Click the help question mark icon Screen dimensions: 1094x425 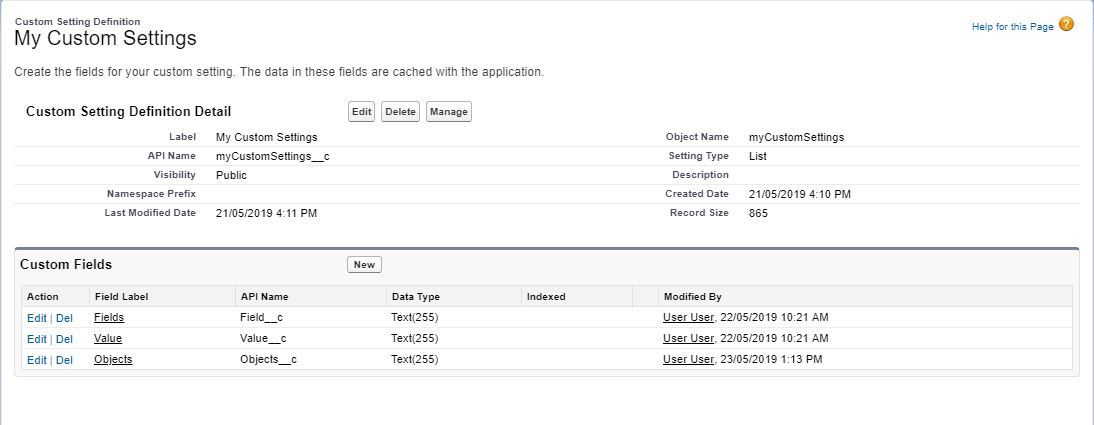point(1066,25)
